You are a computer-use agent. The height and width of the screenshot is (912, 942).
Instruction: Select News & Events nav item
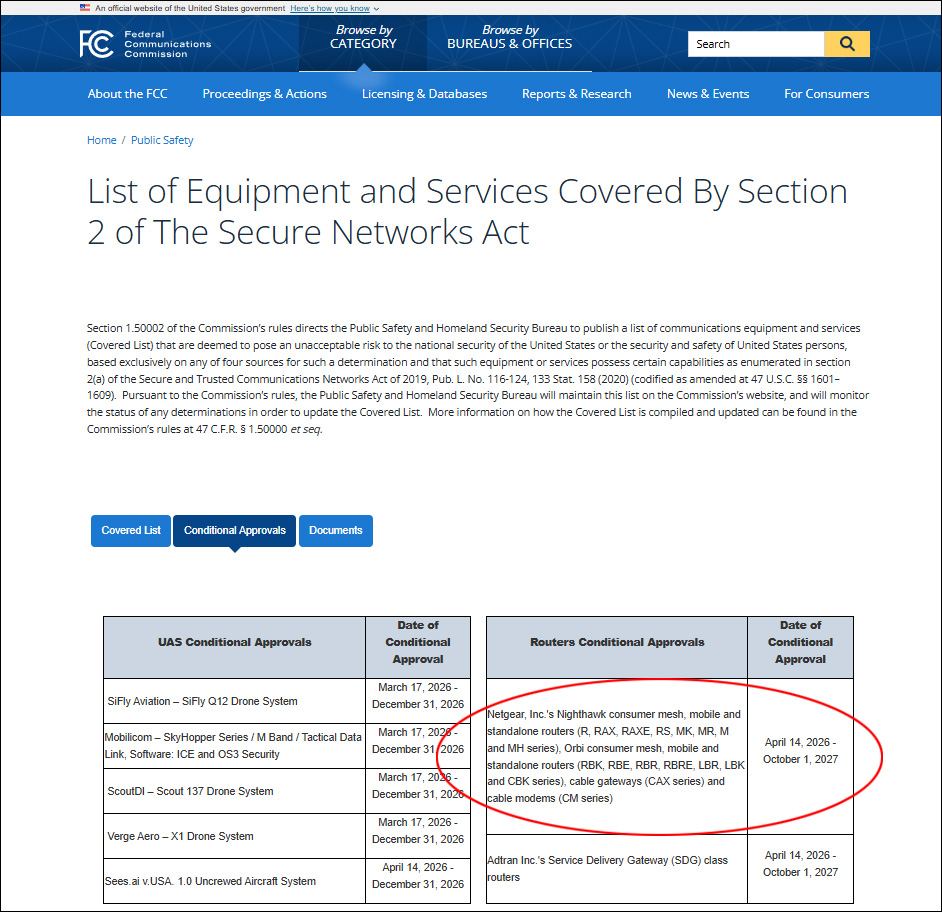tap(707, 94)
